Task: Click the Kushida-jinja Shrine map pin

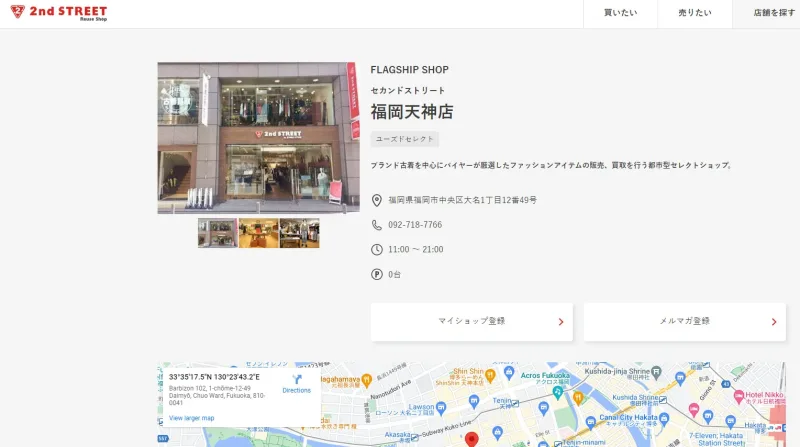Action: pyautogui.click(x=657, y=371)
